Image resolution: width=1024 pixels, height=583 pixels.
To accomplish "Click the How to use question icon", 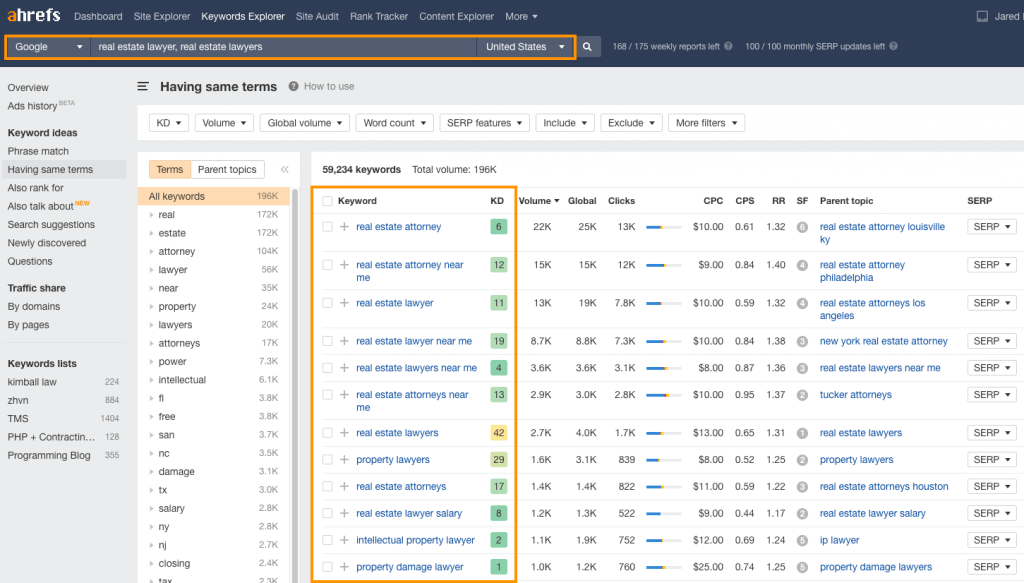I will (x=294, y=86).
